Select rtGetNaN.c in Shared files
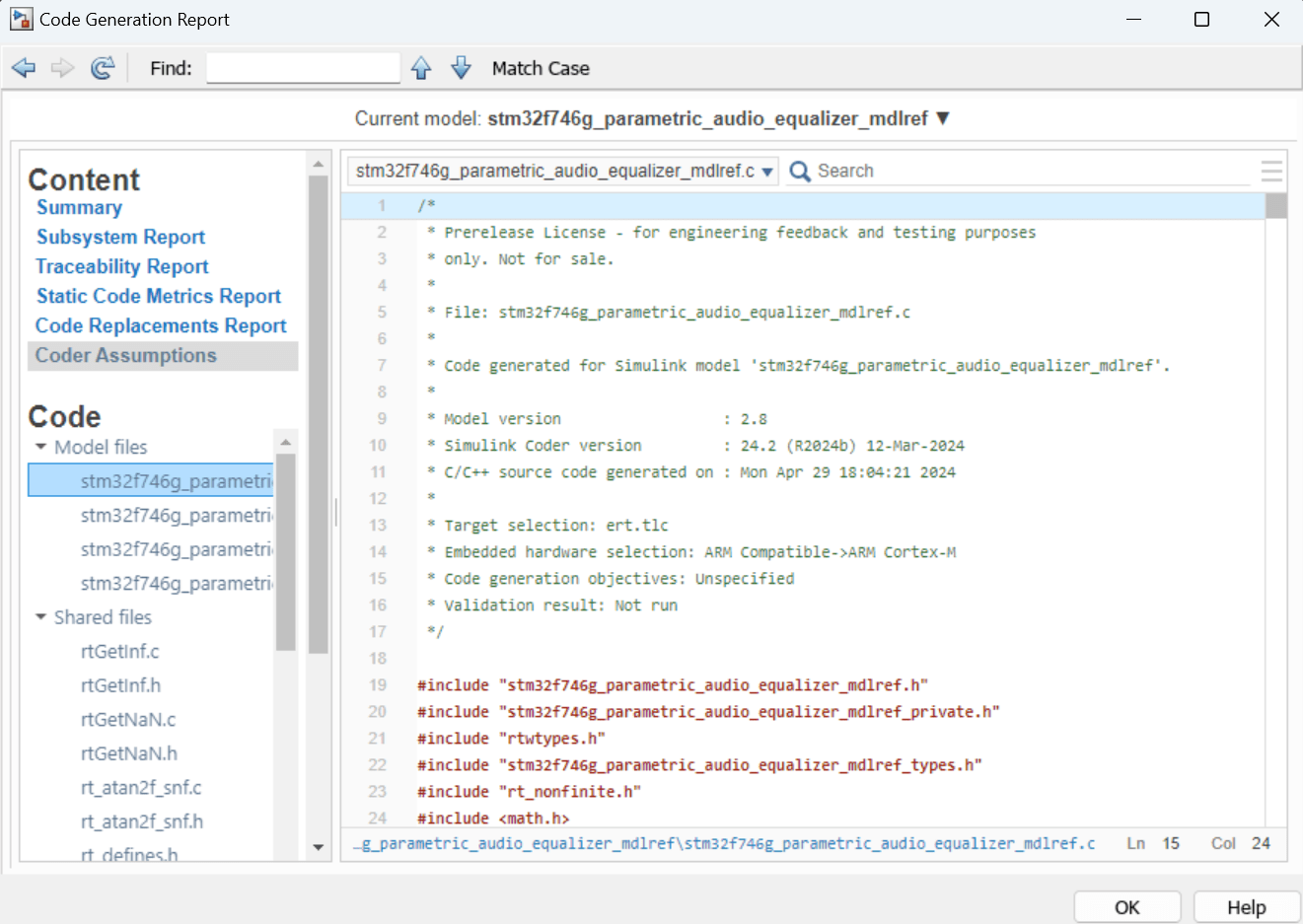Image resolution: width=1303 pixels, height=924 pixels. [x=128, y=720]
